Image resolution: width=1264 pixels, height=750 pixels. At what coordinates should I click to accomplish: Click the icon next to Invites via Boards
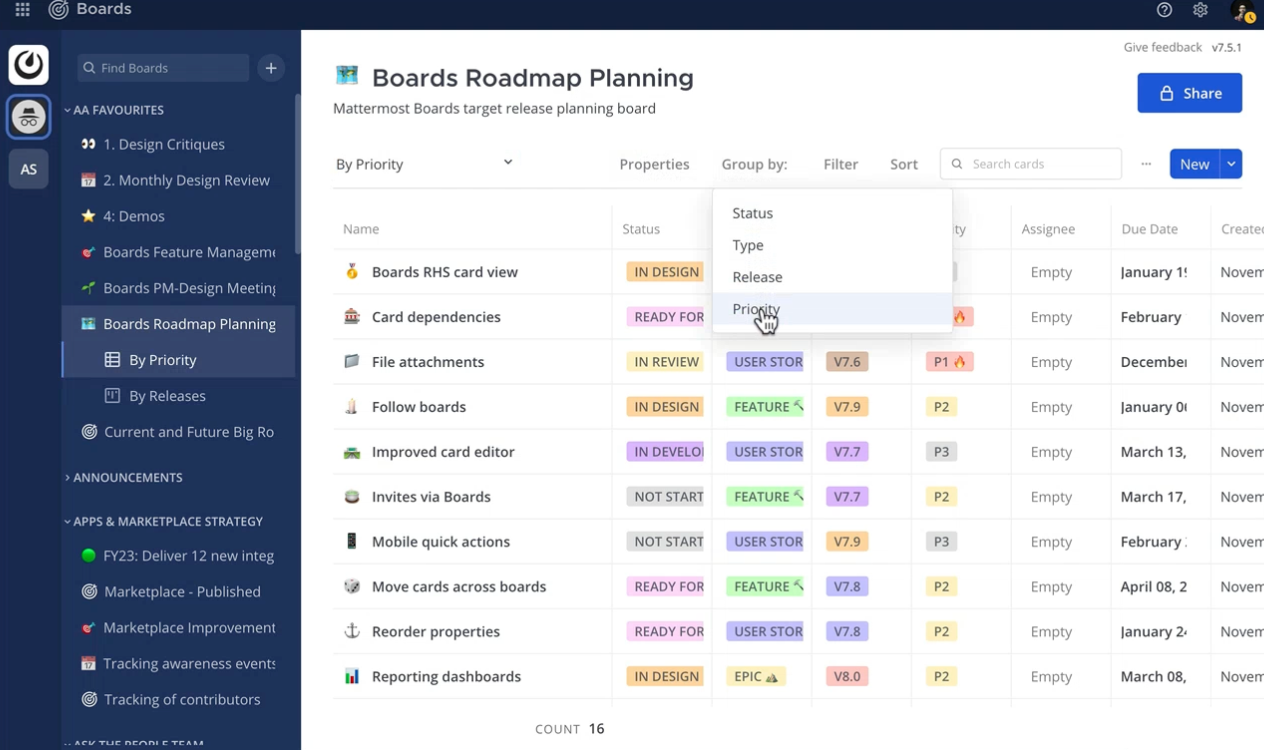tap(352, 497)
